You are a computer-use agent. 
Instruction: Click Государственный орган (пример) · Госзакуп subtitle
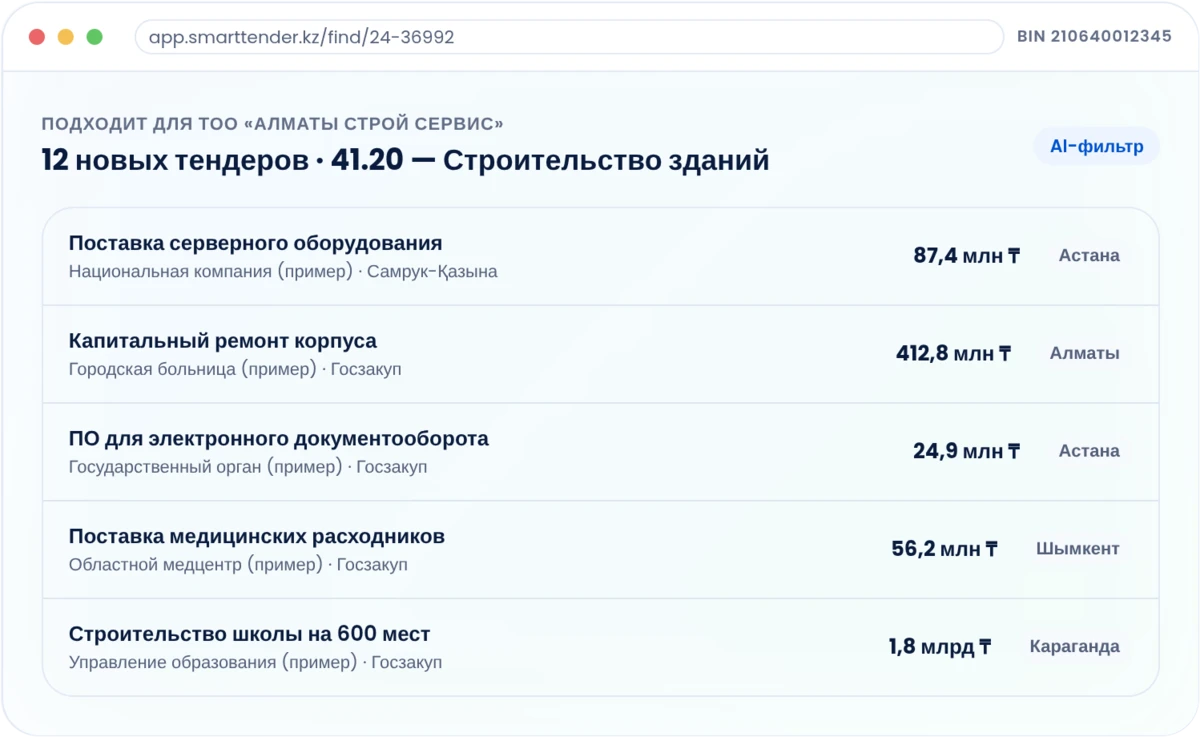click(248, 468)
